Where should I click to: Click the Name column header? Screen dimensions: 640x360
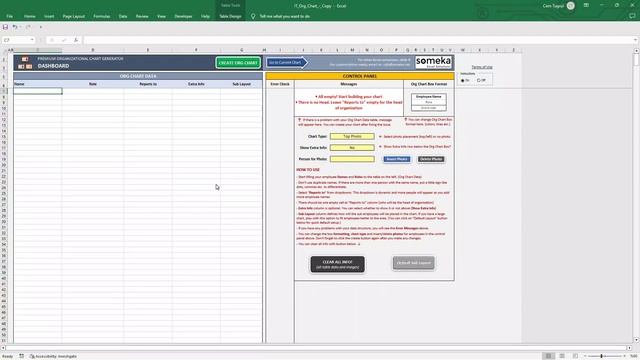pos(38,84)
